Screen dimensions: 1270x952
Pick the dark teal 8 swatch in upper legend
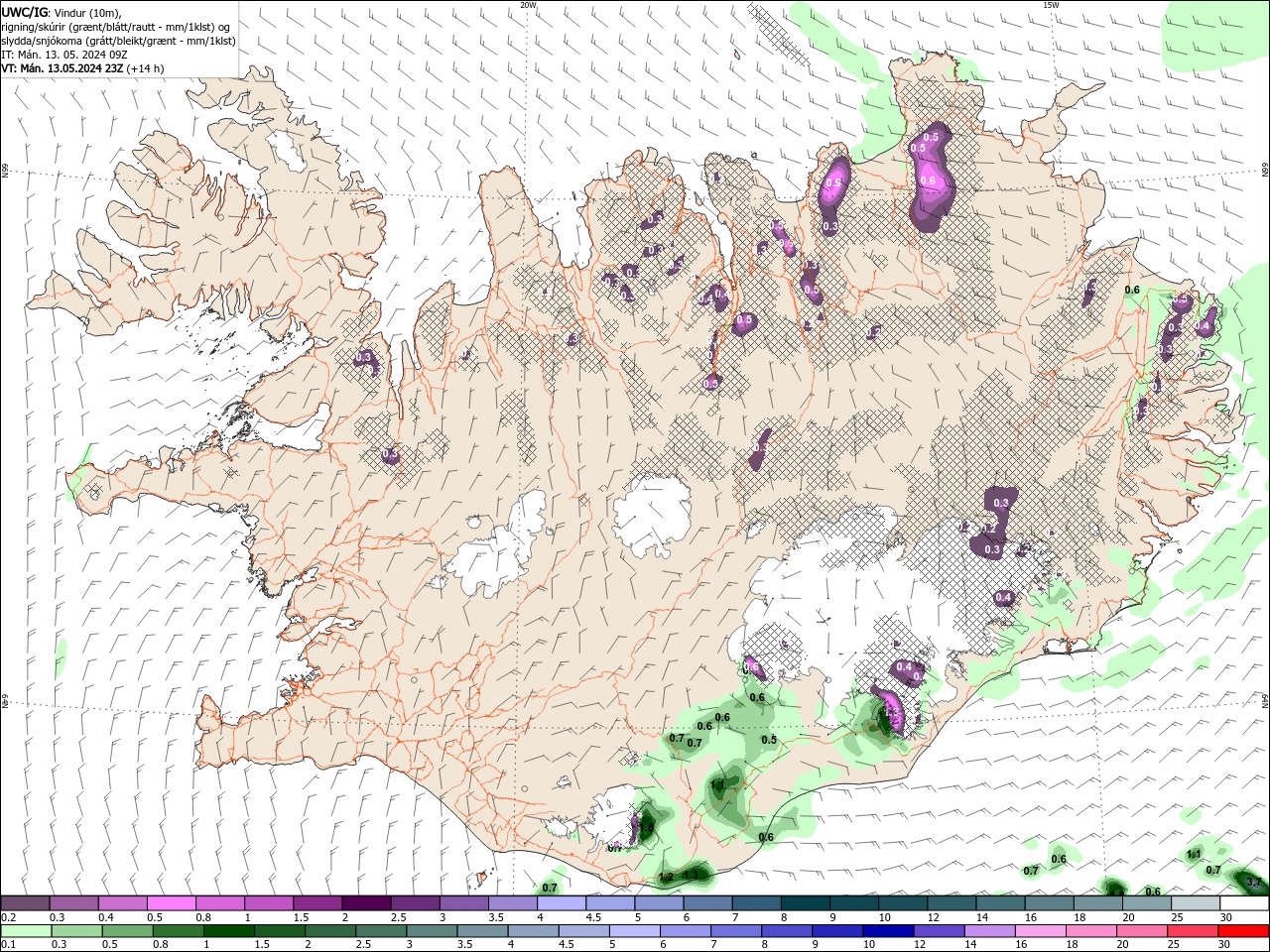804,903
